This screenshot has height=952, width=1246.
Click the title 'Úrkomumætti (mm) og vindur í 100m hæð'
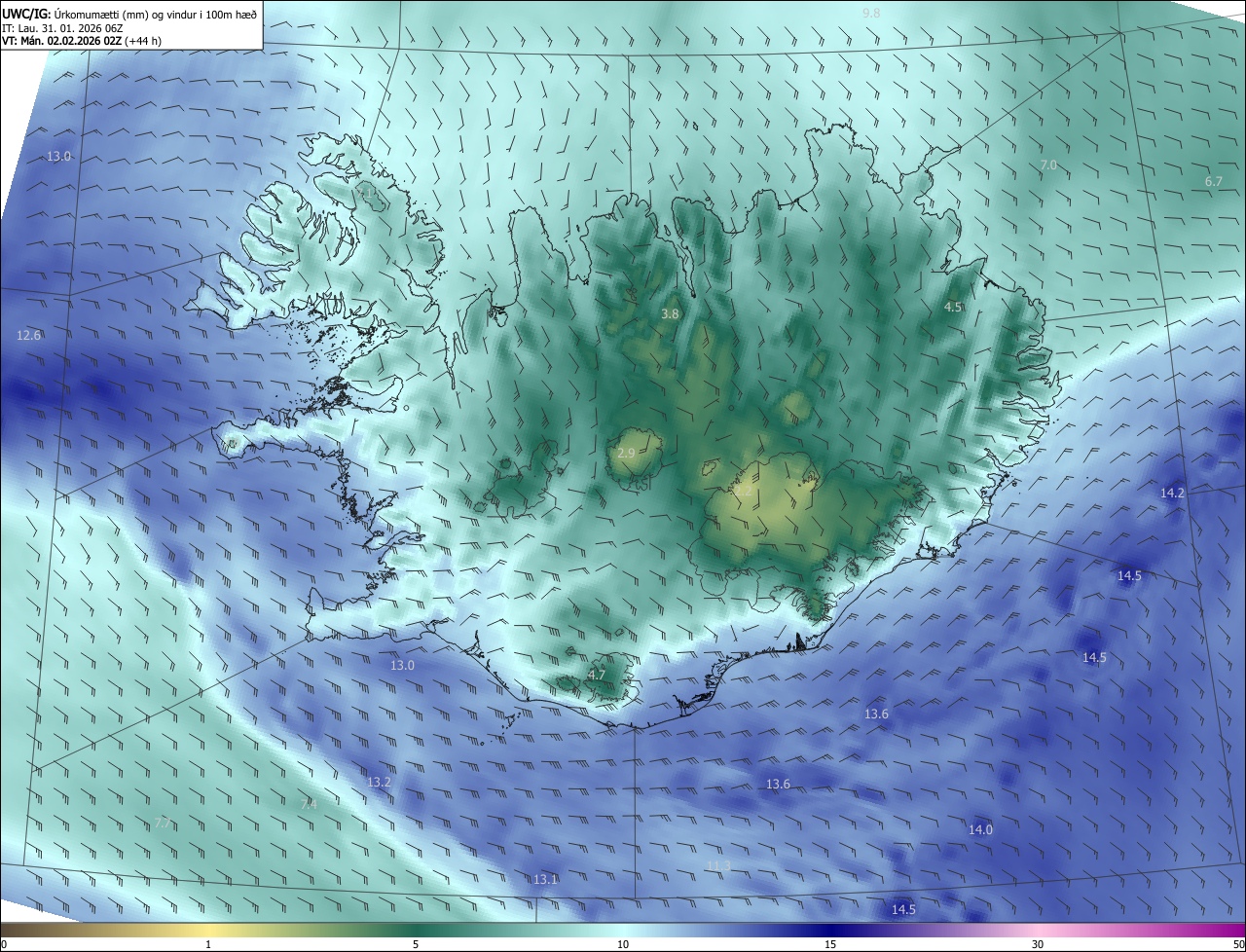click(x=156, y=14)
